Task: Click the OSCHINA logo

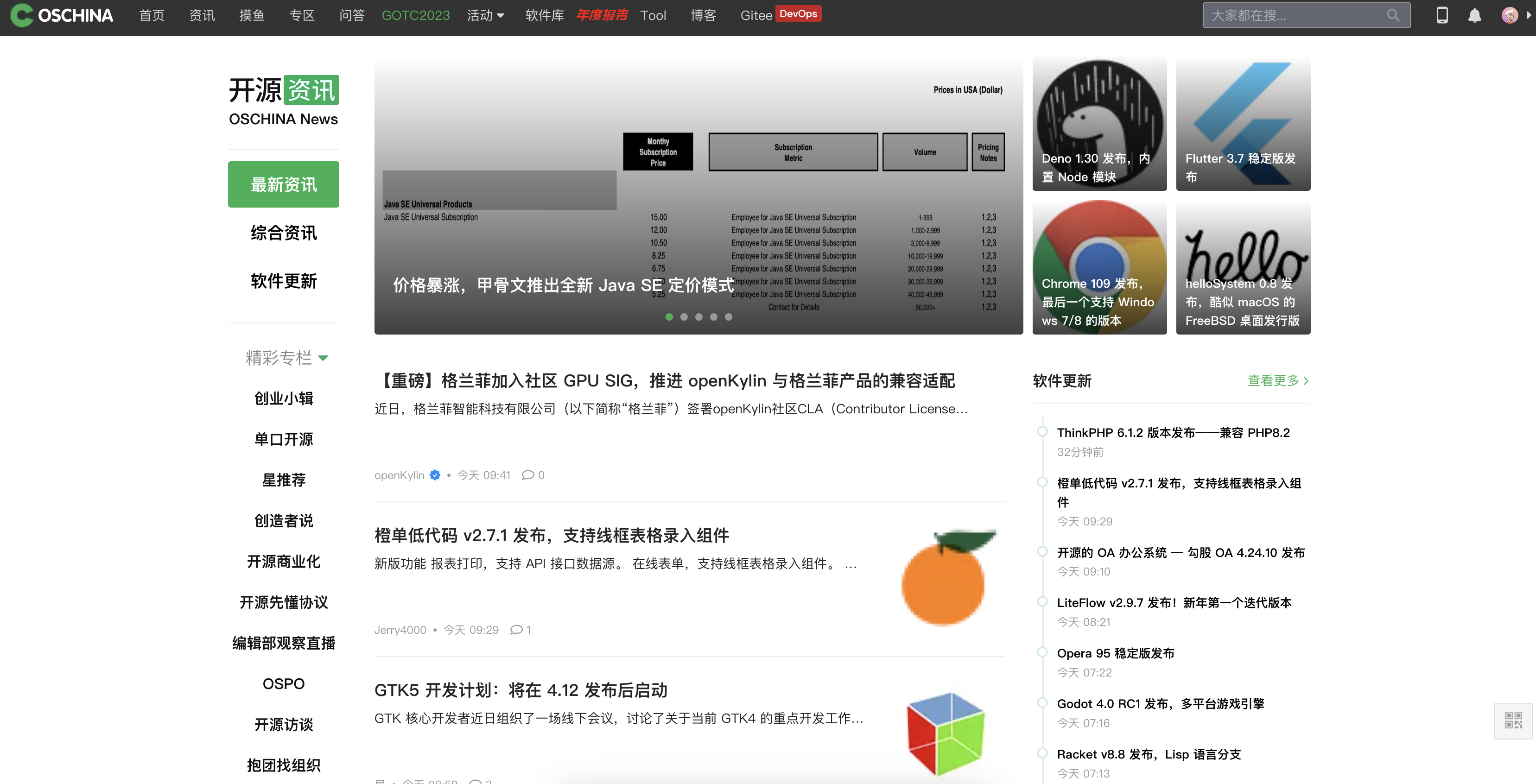Action: pyautogui.click(x=62, y=15)
